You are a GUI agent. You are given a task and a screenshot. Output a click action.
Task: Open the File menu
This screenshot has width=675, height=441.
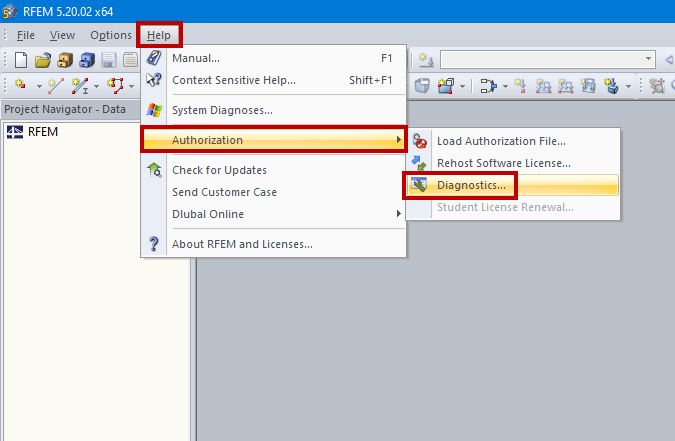coord(26,35)
